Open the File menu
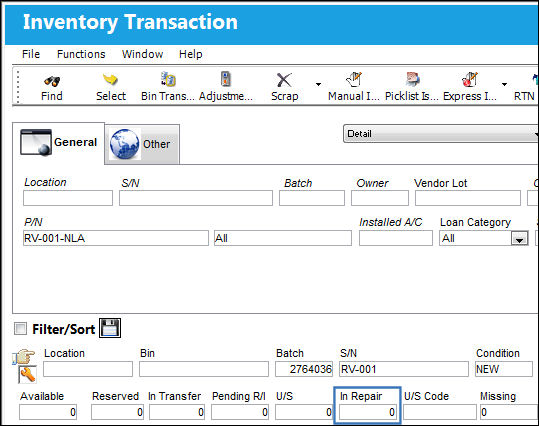 pos(31,54)
